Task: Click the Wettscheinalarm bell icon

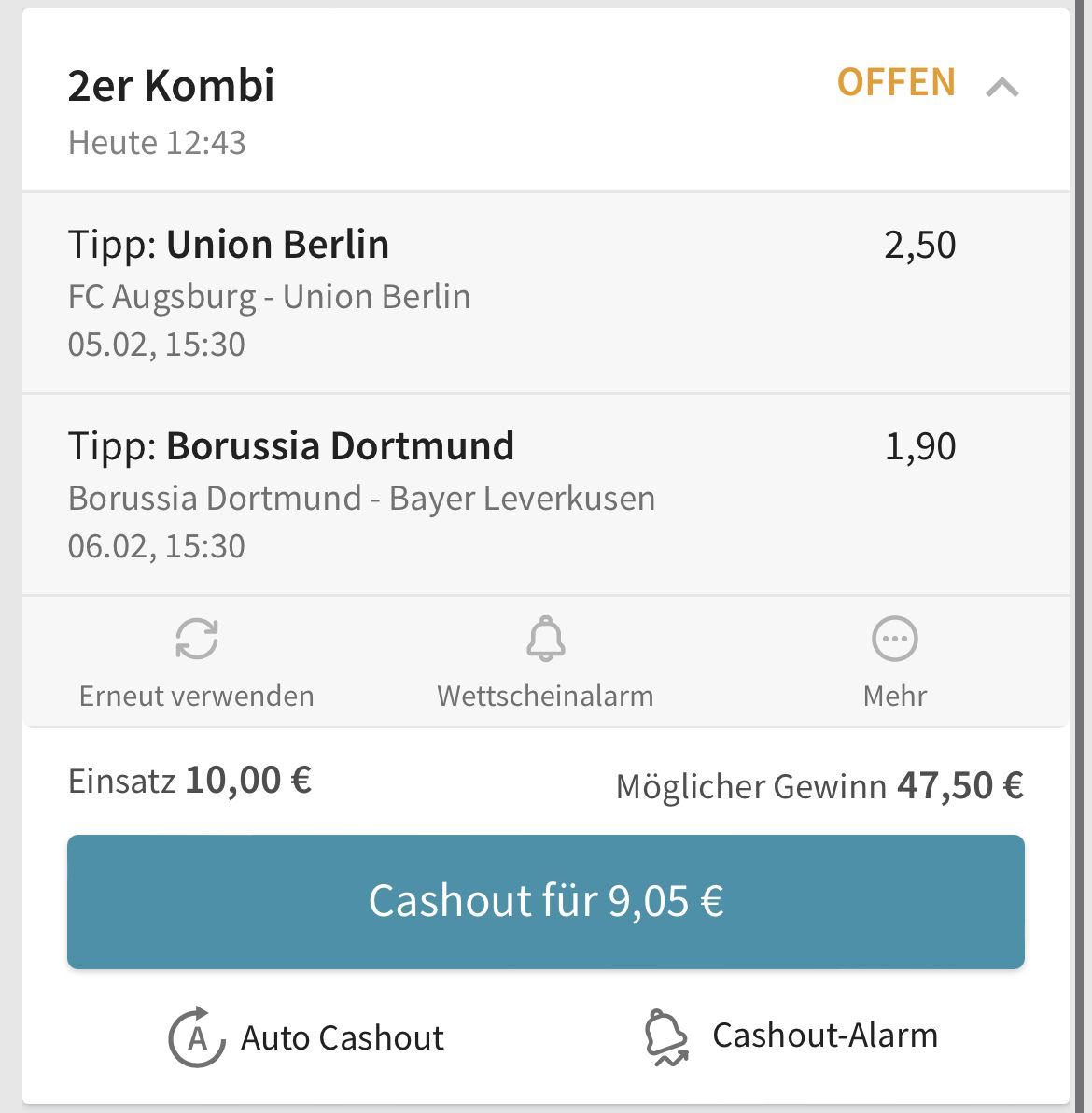Action: [x=546, y=638]
